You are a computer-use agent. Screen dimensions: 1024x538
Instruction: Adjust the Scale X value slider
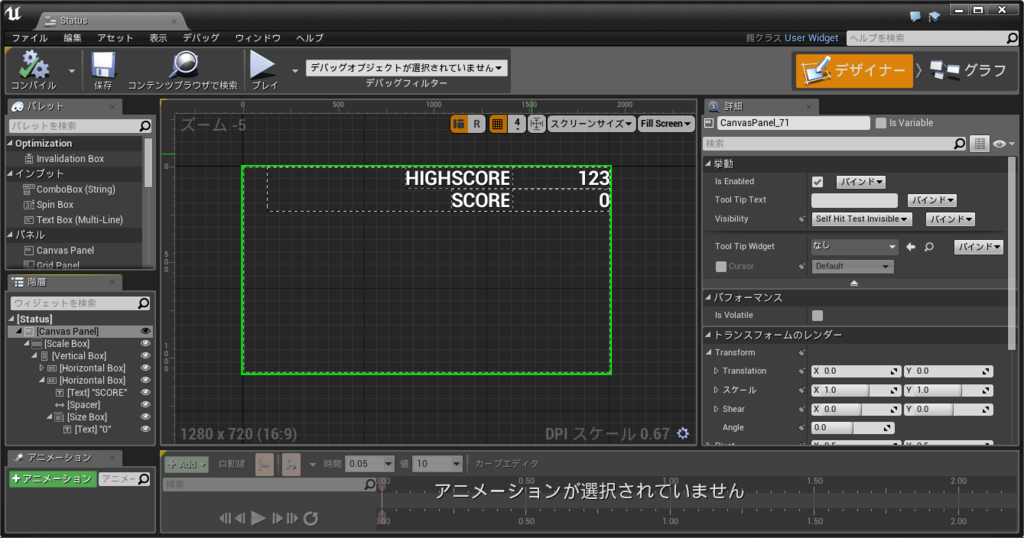click(856, 390)
